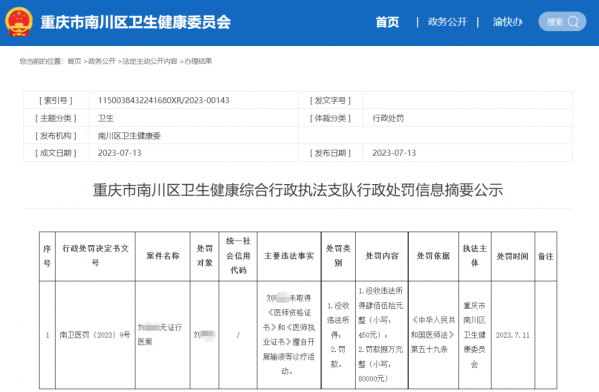
Task: Click the 成文日期 label
Action: [x=56, y=153]
